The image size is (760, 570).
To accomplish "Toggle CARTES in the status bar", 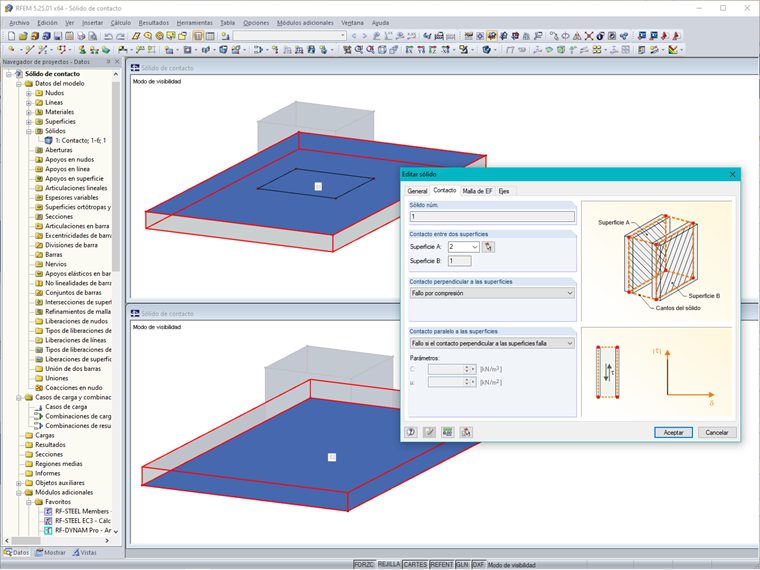I will click(x=415, y=565).
